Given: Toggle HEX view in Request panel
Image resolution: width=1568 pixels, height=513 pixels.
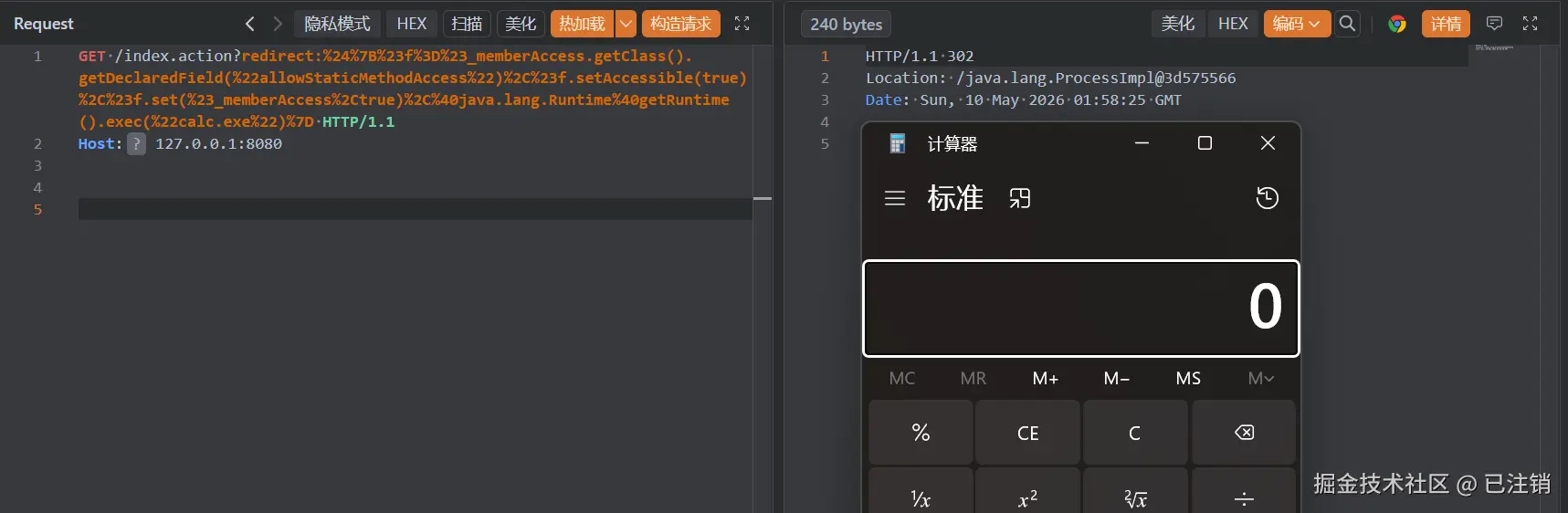Looking at the screenshot, I should coord(412,24).
